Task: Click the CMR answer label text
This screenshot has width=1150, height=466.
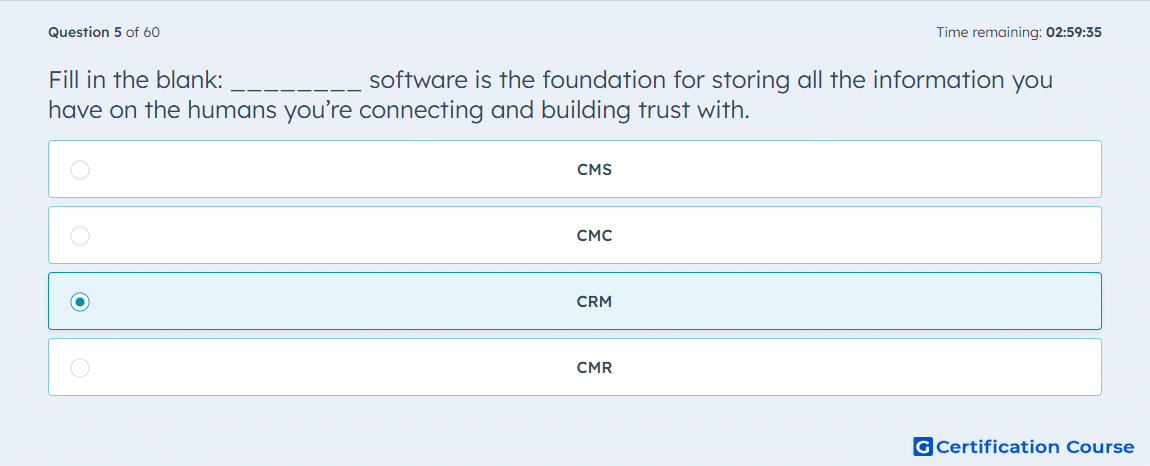Action: point(594,368)
